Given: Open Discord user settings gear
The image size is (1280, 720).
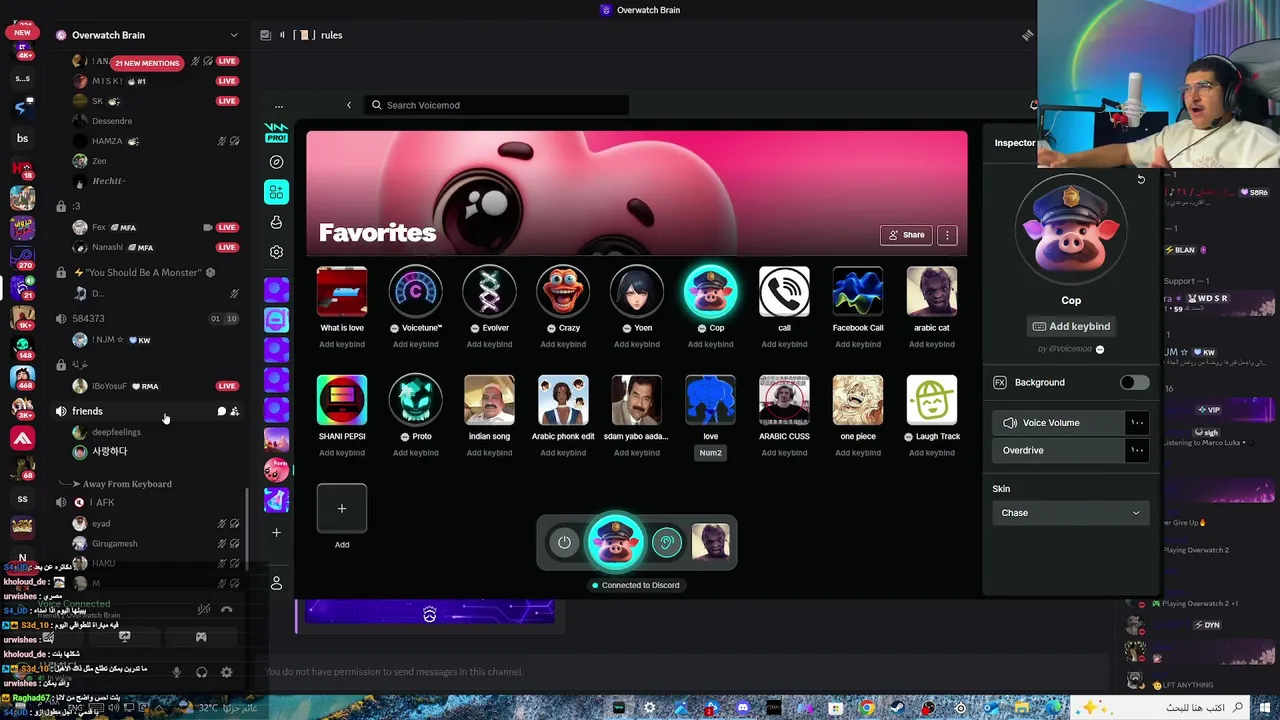Looking at the screenshot, I should click(226, 673).
